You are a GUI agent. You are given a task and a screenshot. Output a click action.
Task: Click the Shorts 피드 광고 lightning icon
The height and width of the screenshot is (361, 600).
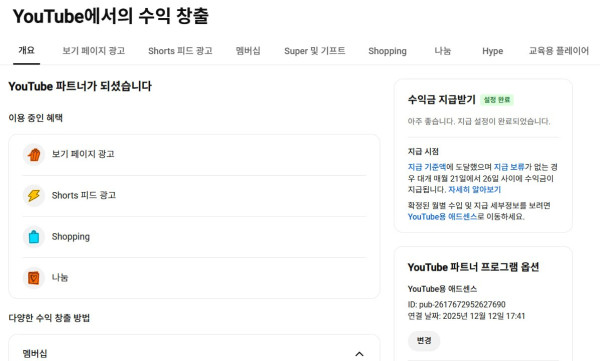pyautogui.click(x=34, y=196)
